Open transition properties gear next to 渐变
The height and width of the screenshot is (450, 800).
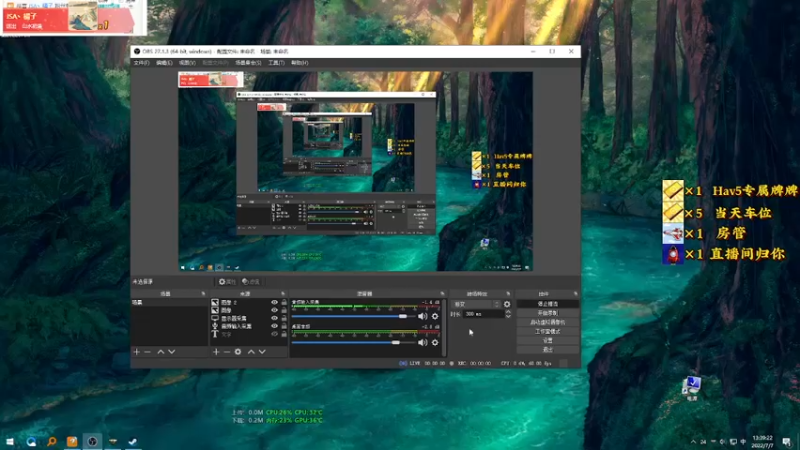click(x=507, y=304)
